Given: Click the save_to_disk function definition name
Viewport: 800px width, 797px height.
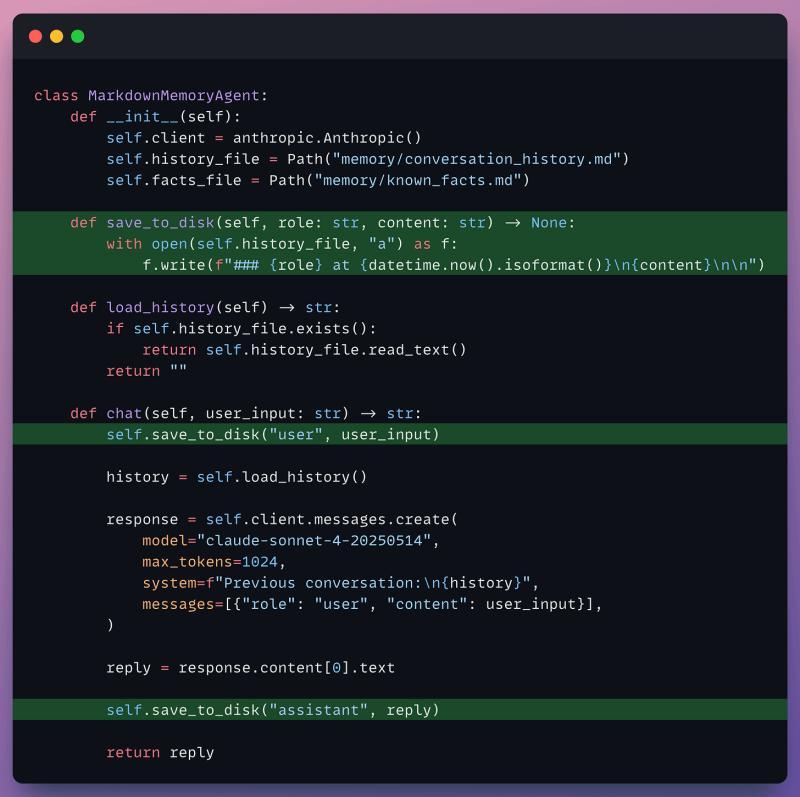Looking at the screenshot, I should point(160,223).
